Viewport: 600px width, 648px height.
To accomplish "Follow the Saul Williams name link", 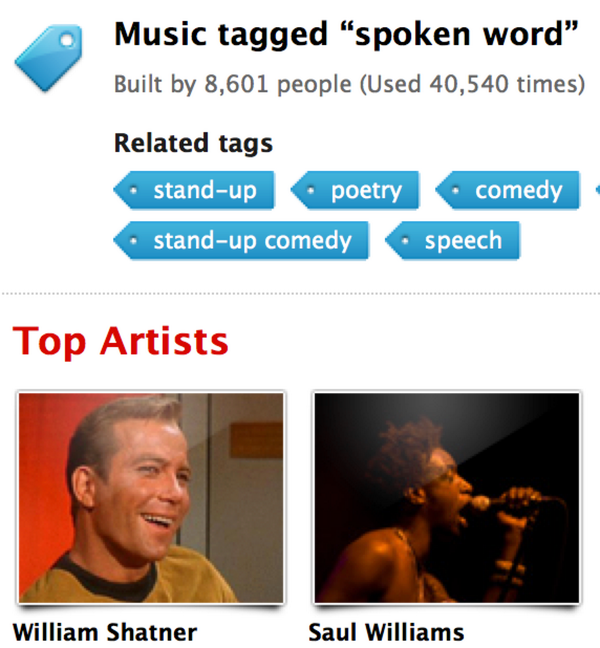I will 386,632.
